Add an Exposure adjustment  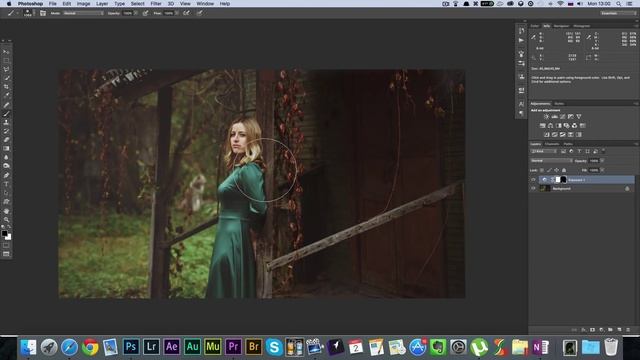coord(571,116)
